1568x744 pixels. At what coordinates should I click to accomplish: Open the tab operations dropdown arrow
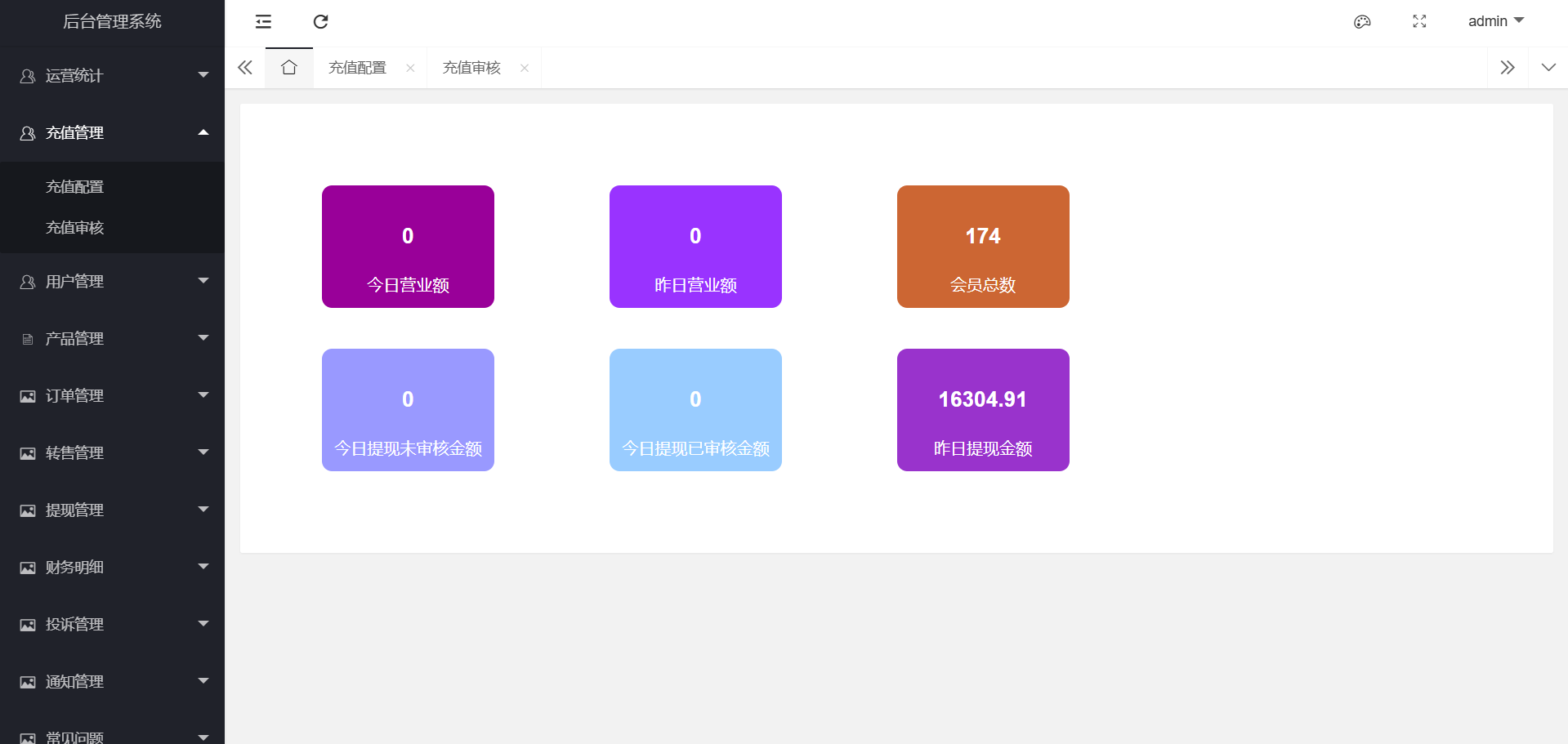(x=1548, y=68)
